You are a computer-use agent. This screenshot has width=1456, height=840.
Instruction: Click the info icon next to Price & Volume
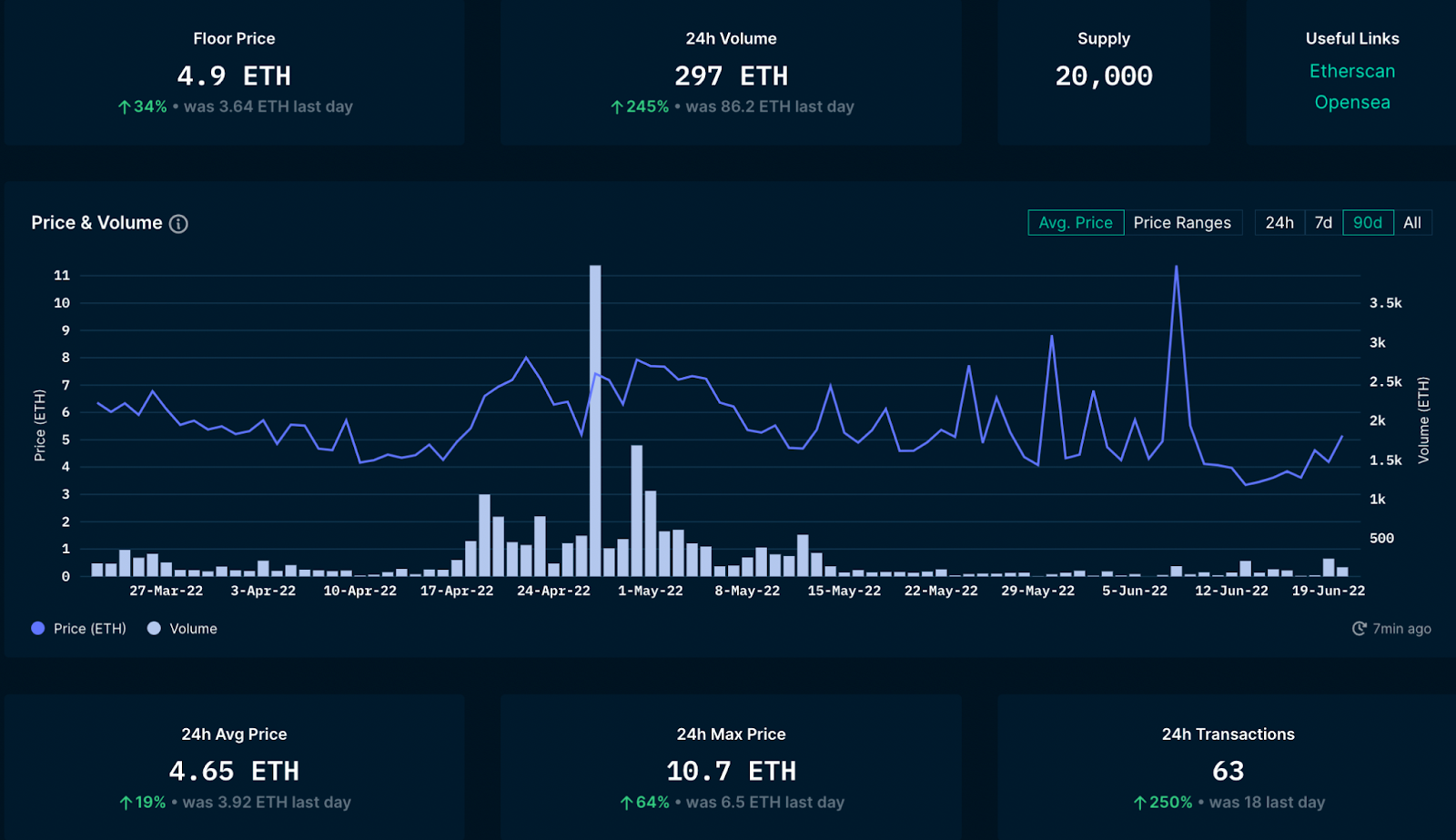[x=178, y=224]
